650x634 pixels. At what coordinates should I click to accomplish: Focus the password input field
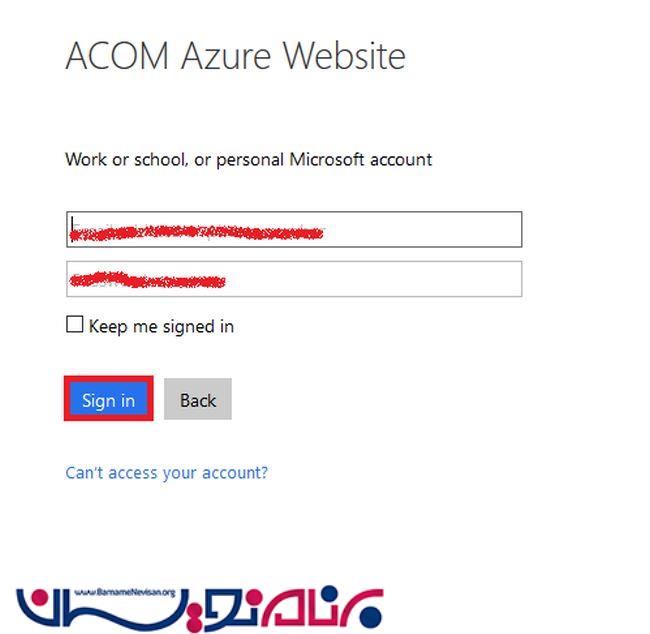coord(294,279)
